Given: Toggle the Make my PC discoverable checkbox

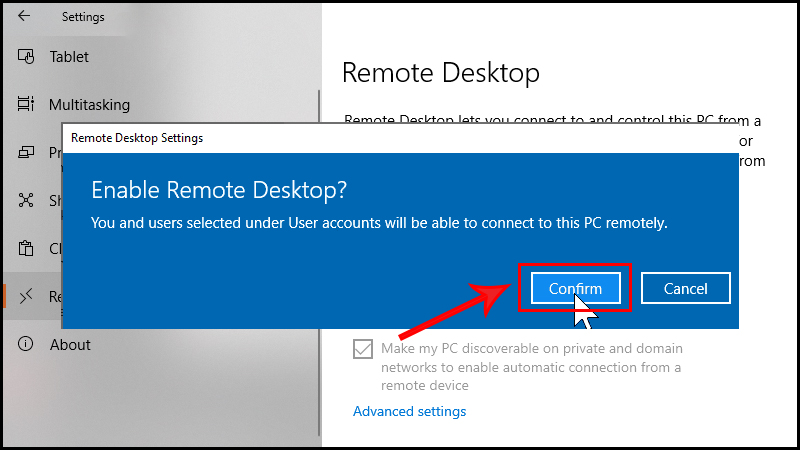Looking at the screenshot, I should tap(363, 349).
